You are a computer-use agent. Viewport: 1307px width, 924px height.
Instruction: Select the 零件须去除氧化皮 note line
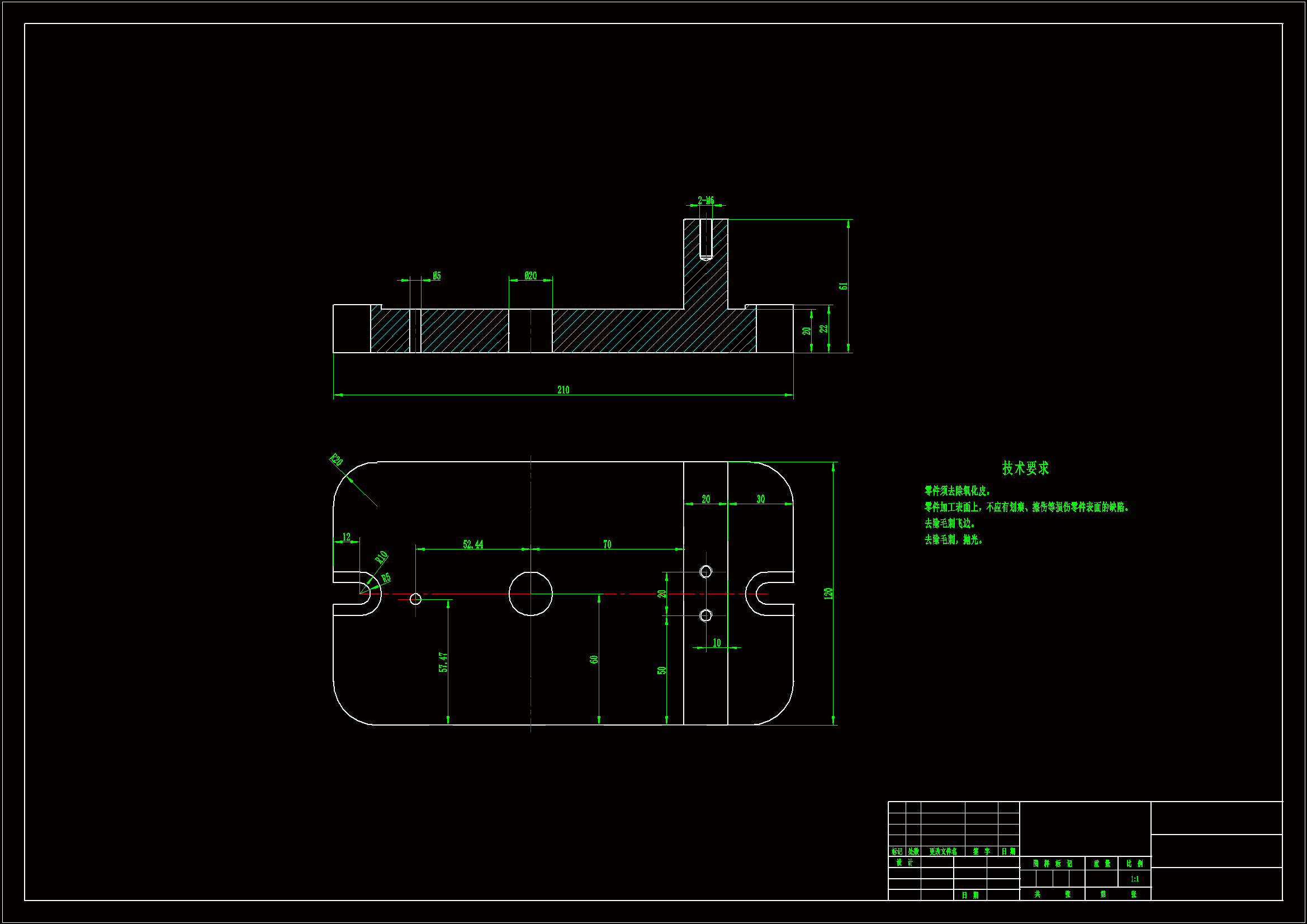(958, 491)
